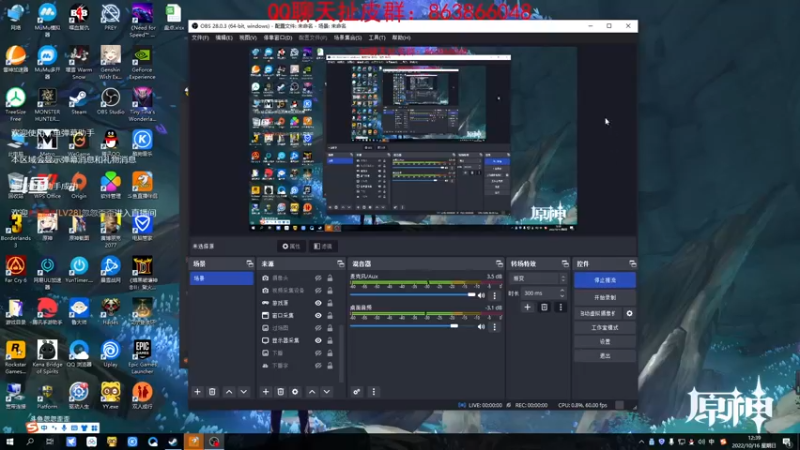Increase transition duration 300 ms stepper
This screenshot has width=800, height=450.
562,290
